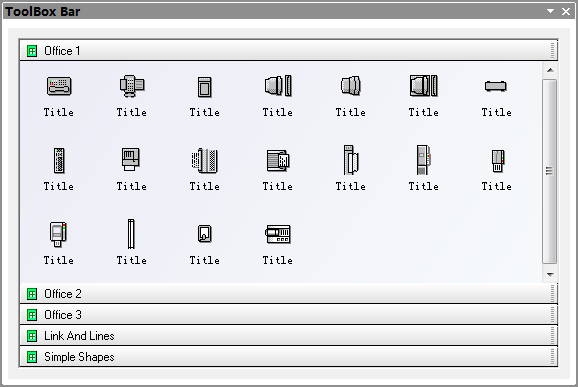
Task: Choose the tall cabinet icon with indicator lights
Action: coord(424,160)
